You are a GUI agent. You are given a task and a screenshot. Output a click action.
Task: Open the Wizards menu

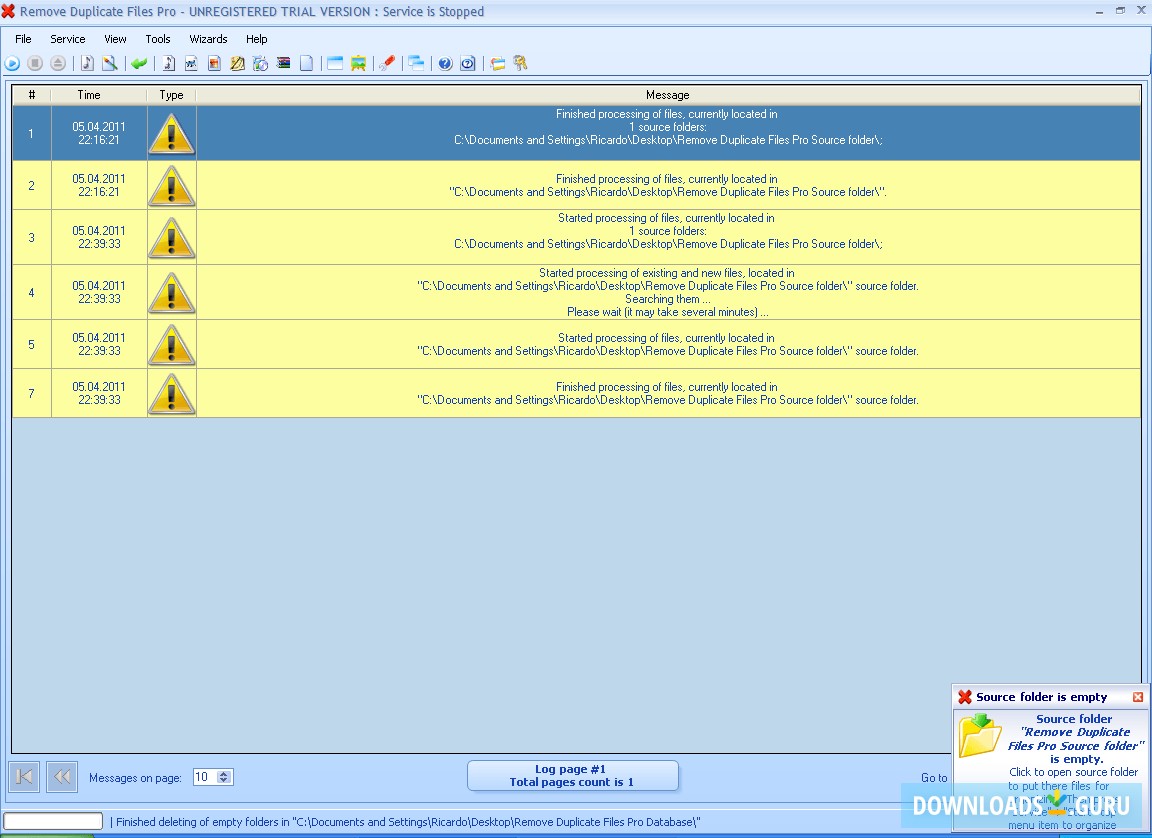coord(208,39)
